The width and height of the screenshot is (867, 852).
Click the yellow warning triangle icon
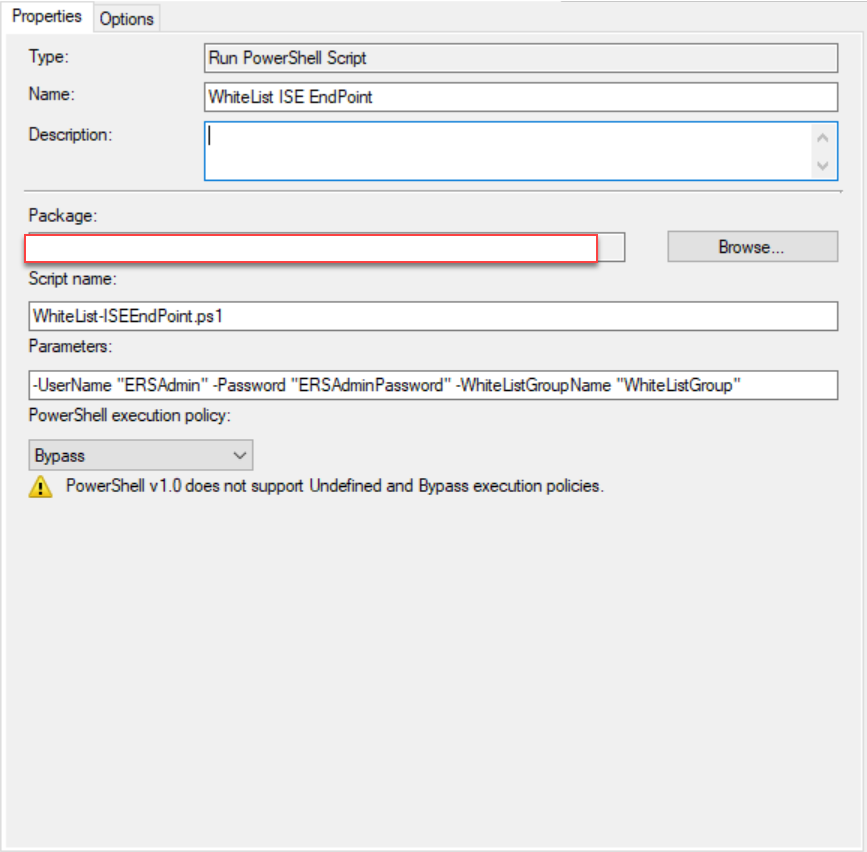pos(40,487)
